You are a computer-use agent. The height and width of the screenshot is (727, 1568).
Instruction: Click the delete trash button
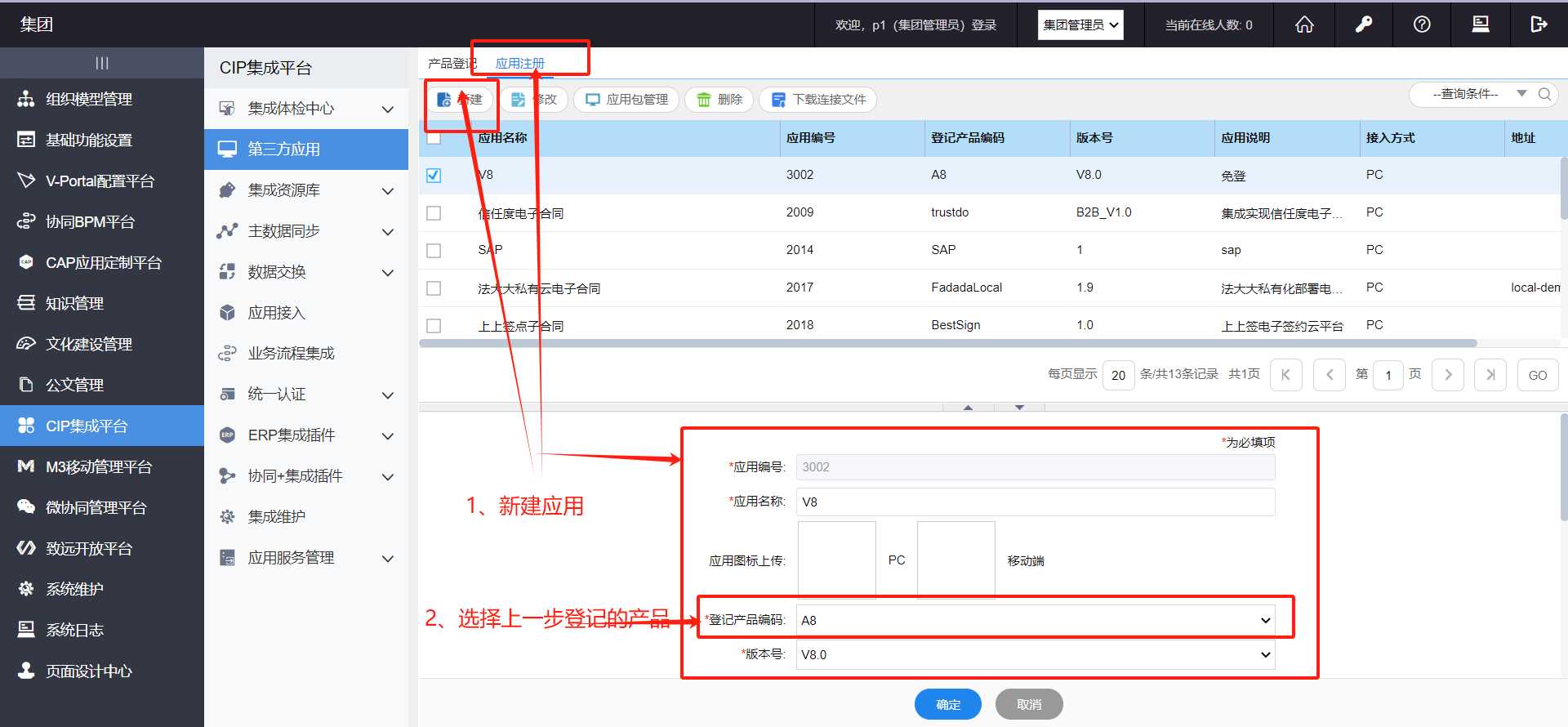(719, 100)
